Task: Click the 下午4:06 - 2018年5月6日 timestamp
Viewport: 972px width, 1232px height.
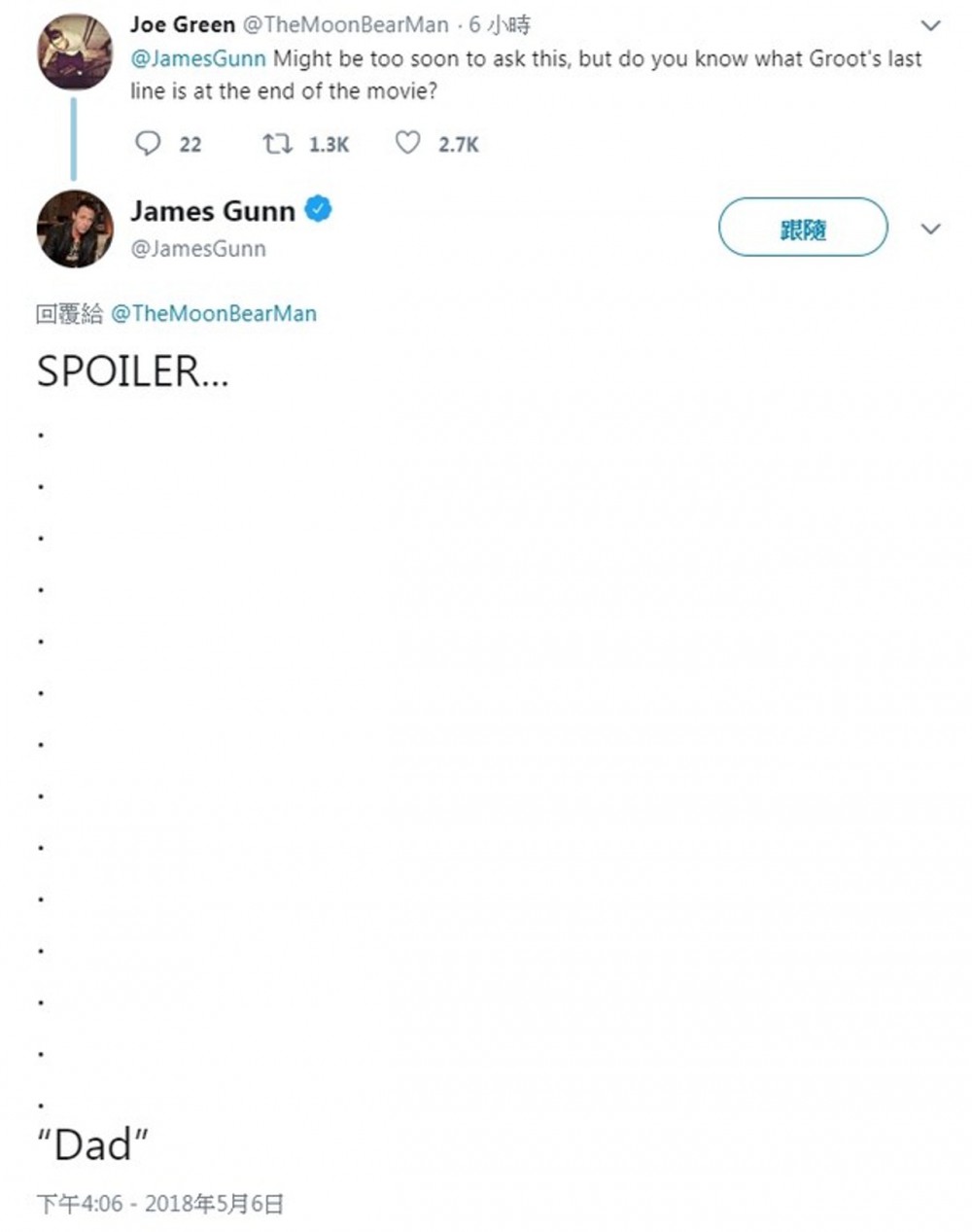Action: coord(160,1204)
